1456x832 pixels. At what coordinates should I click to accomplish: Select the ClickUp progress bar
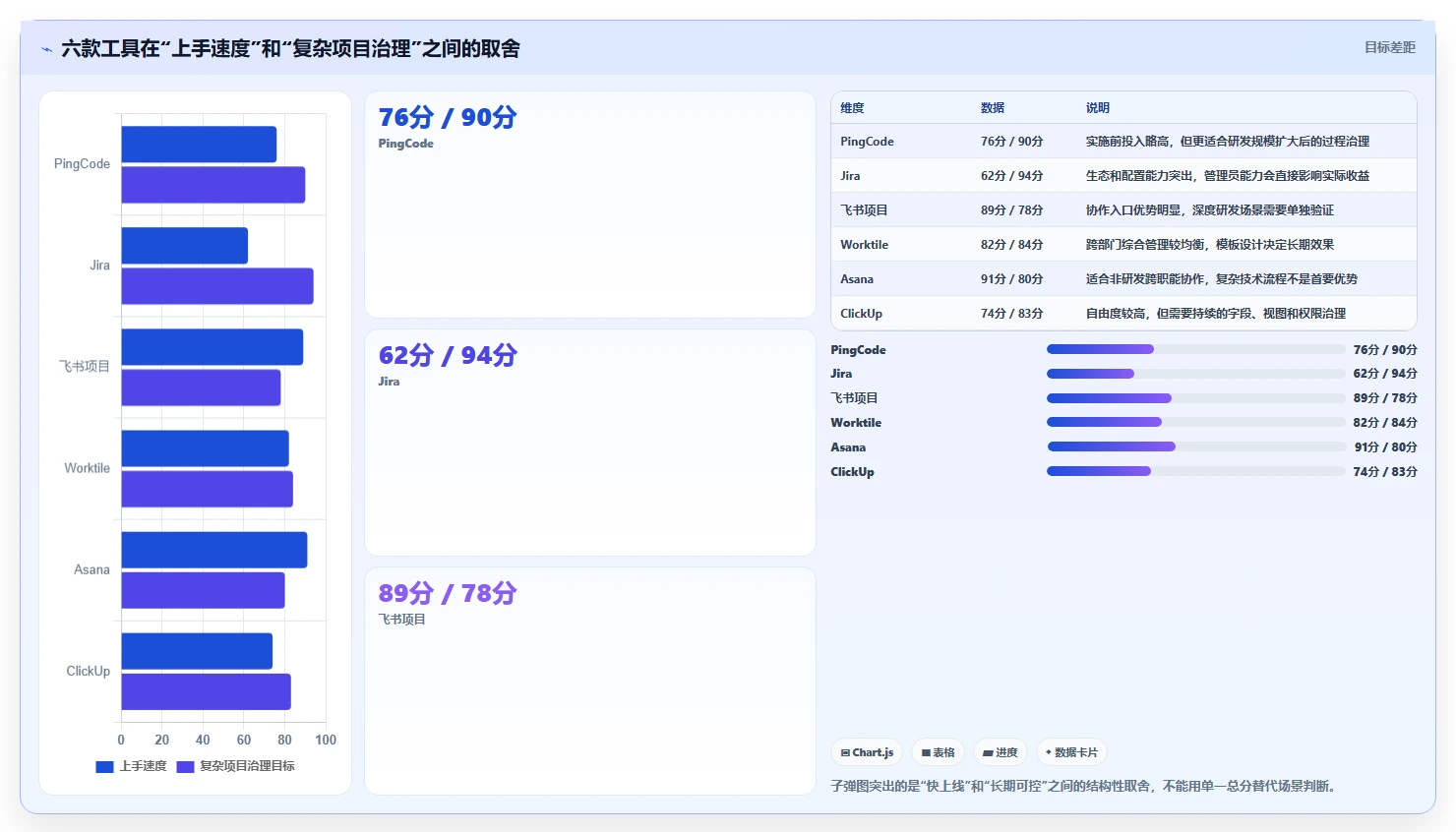[x=1195, y=471]
